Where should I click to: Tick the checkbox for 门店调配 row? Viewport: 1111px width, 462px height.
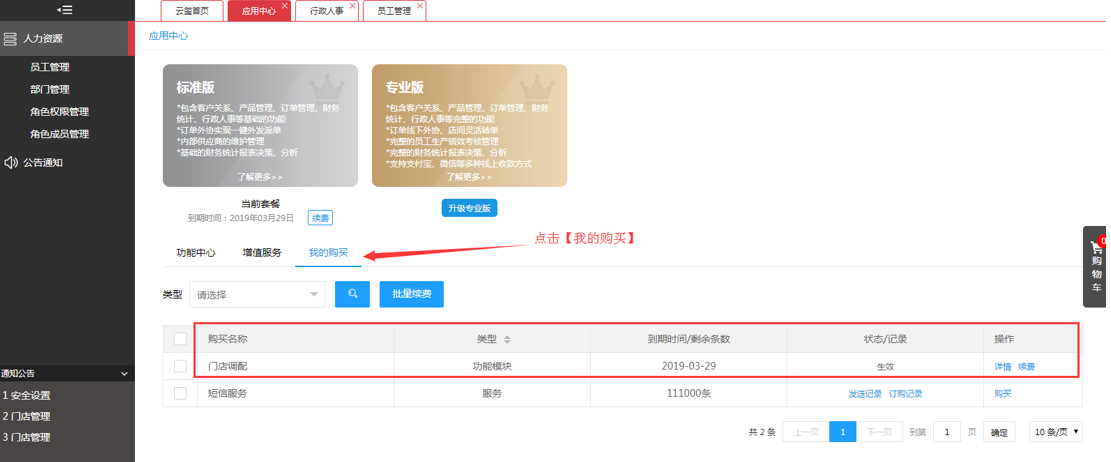(x=180, y=366)
